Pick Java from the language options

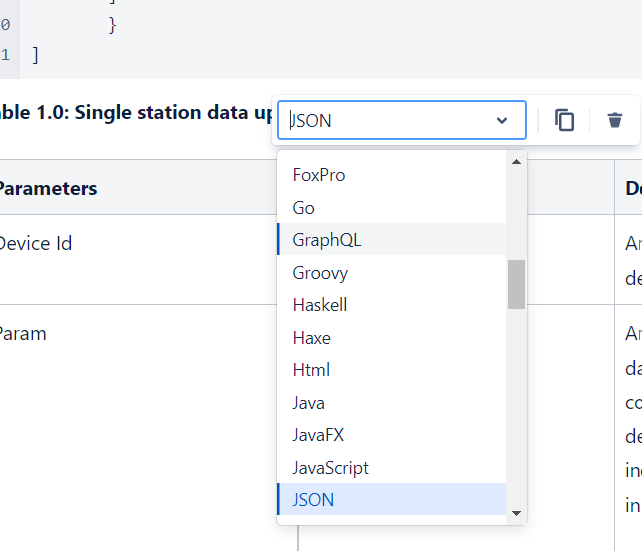(x=309, y=403)
